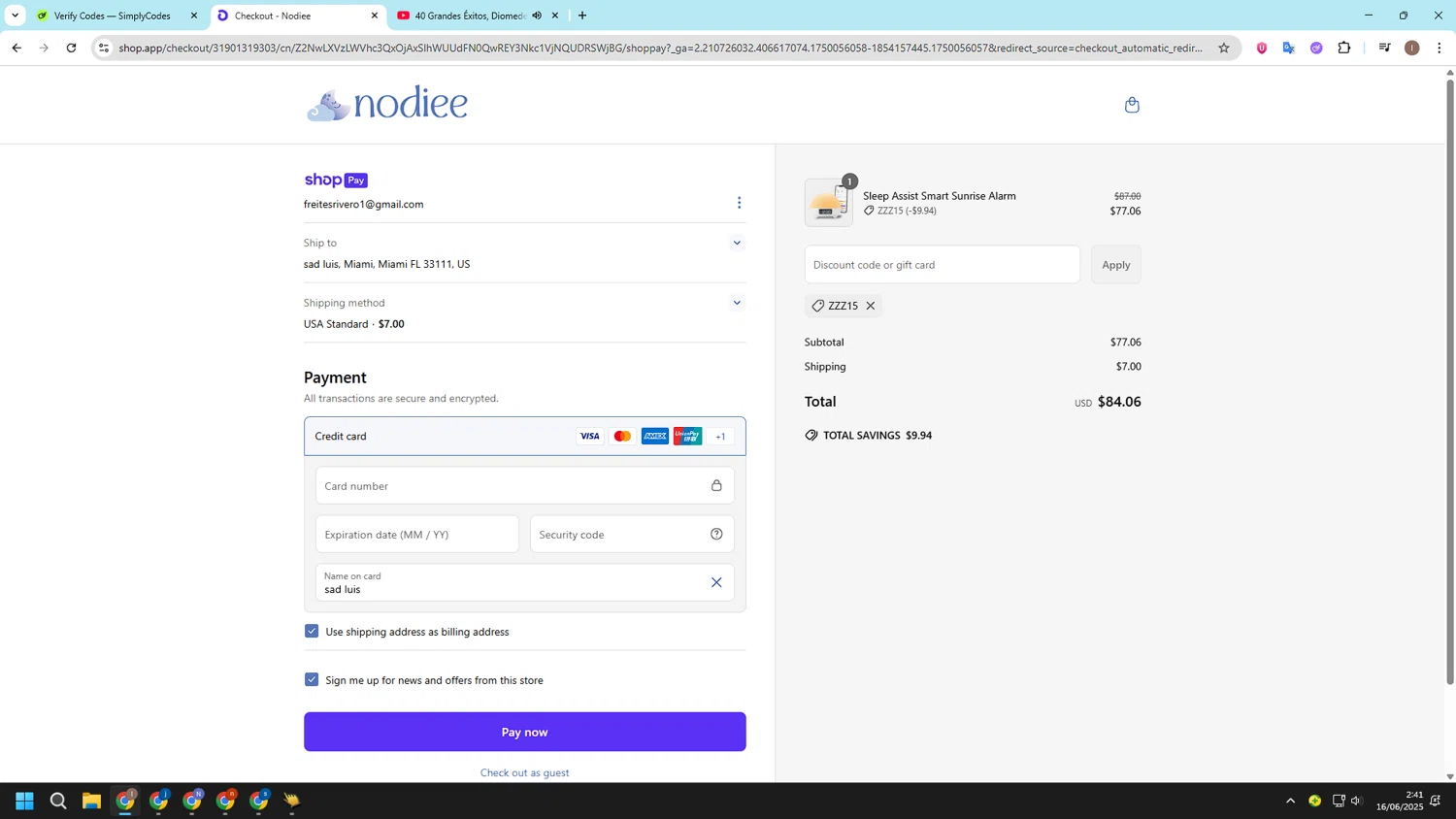
Task: Click the Nodiee logo
Action: coord(387,104)
